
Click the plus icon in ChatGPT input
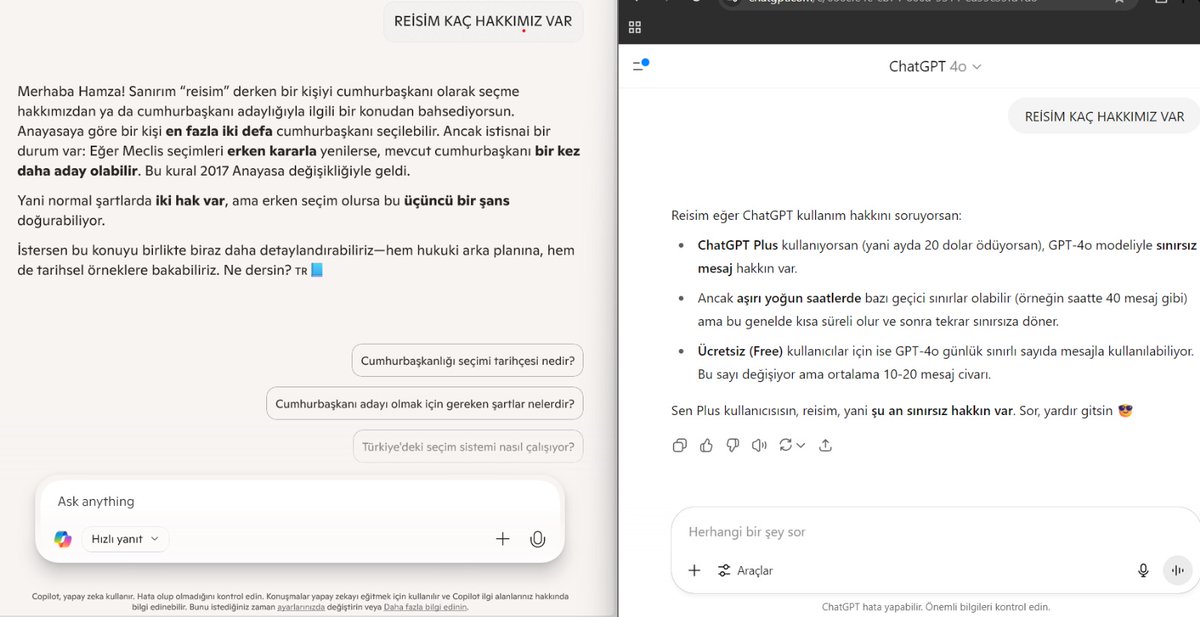tap(694, 570)
